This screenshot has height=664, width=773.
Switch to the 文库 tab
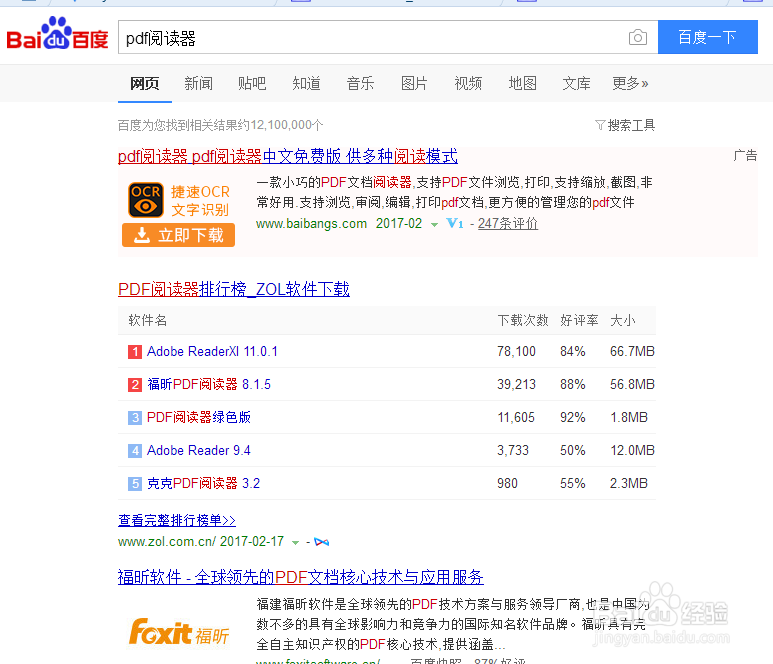click(576, 83)
